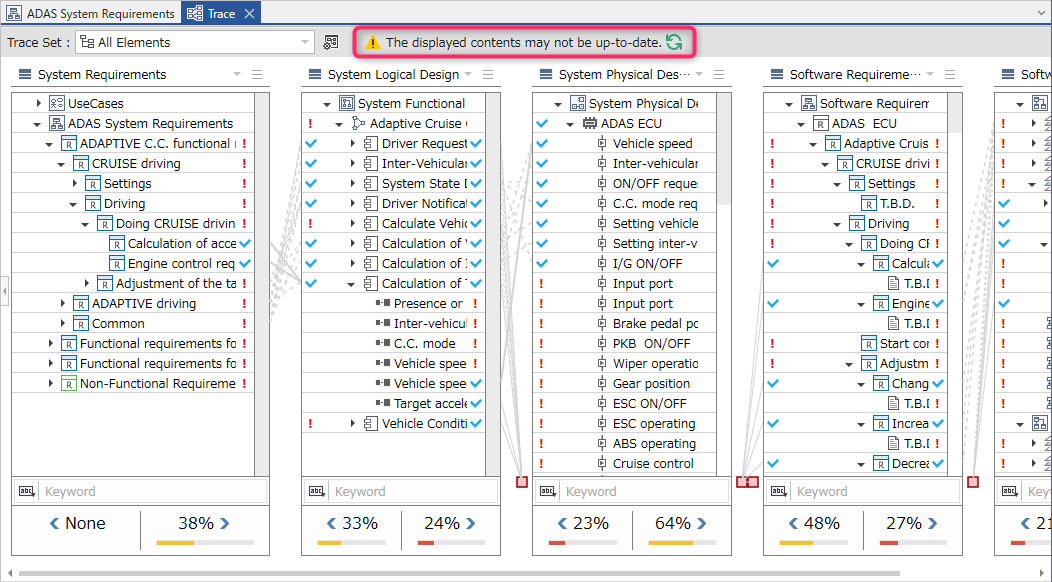Select Engine control request requirement row
Image resolution: width=1052 pixels, height=582 pixels.
[x=133, y=264]
